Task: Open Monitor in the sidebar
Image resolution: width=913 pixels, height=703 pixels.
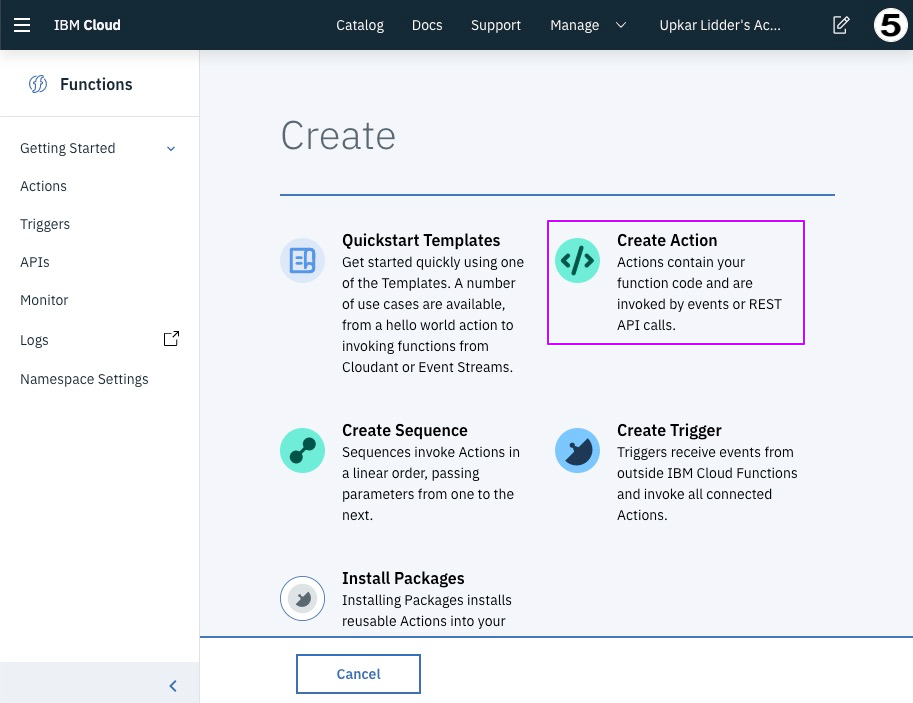Action: coord(44,300)
